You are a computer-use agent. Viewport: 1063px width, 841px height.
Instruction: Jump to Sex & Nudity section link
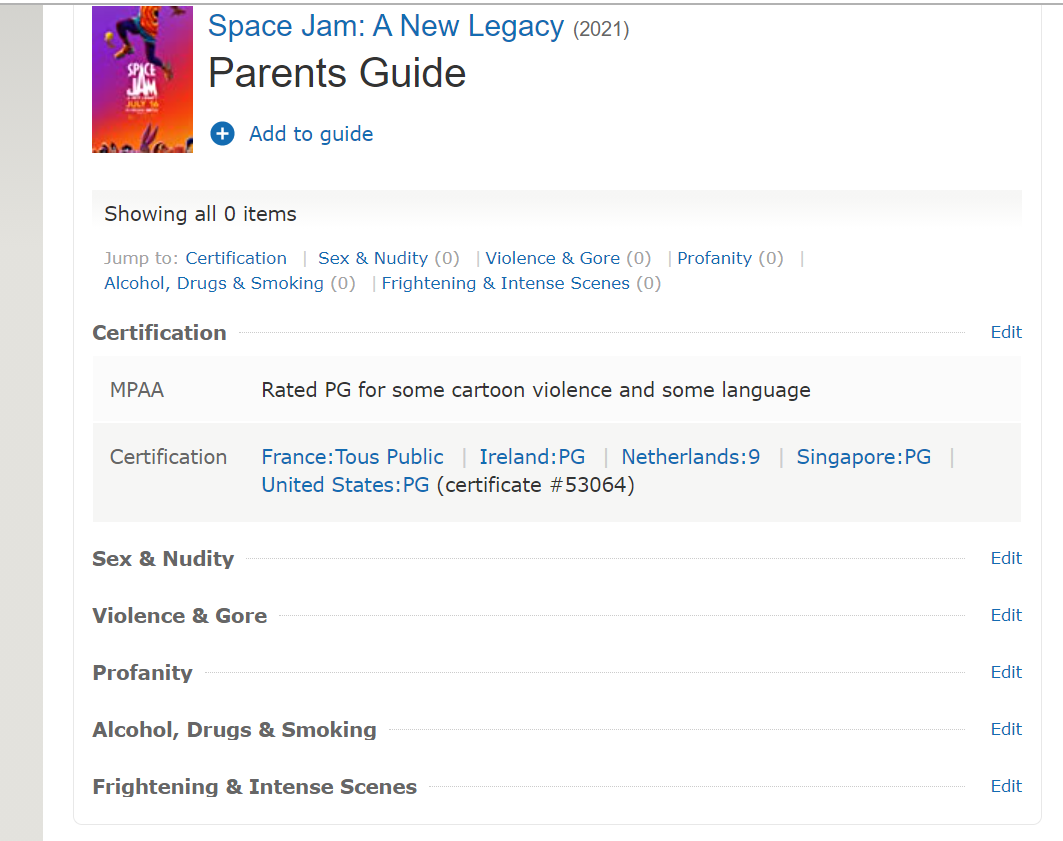(x=373, y=258)
